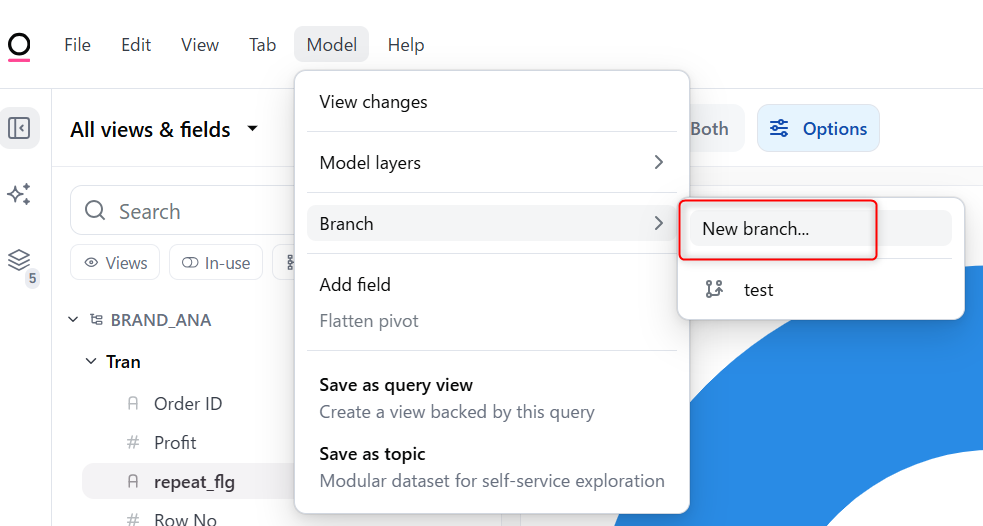The image size is (983, 526).
Task: Choose Add field in Model menu
Action: (x=492, y=285)
